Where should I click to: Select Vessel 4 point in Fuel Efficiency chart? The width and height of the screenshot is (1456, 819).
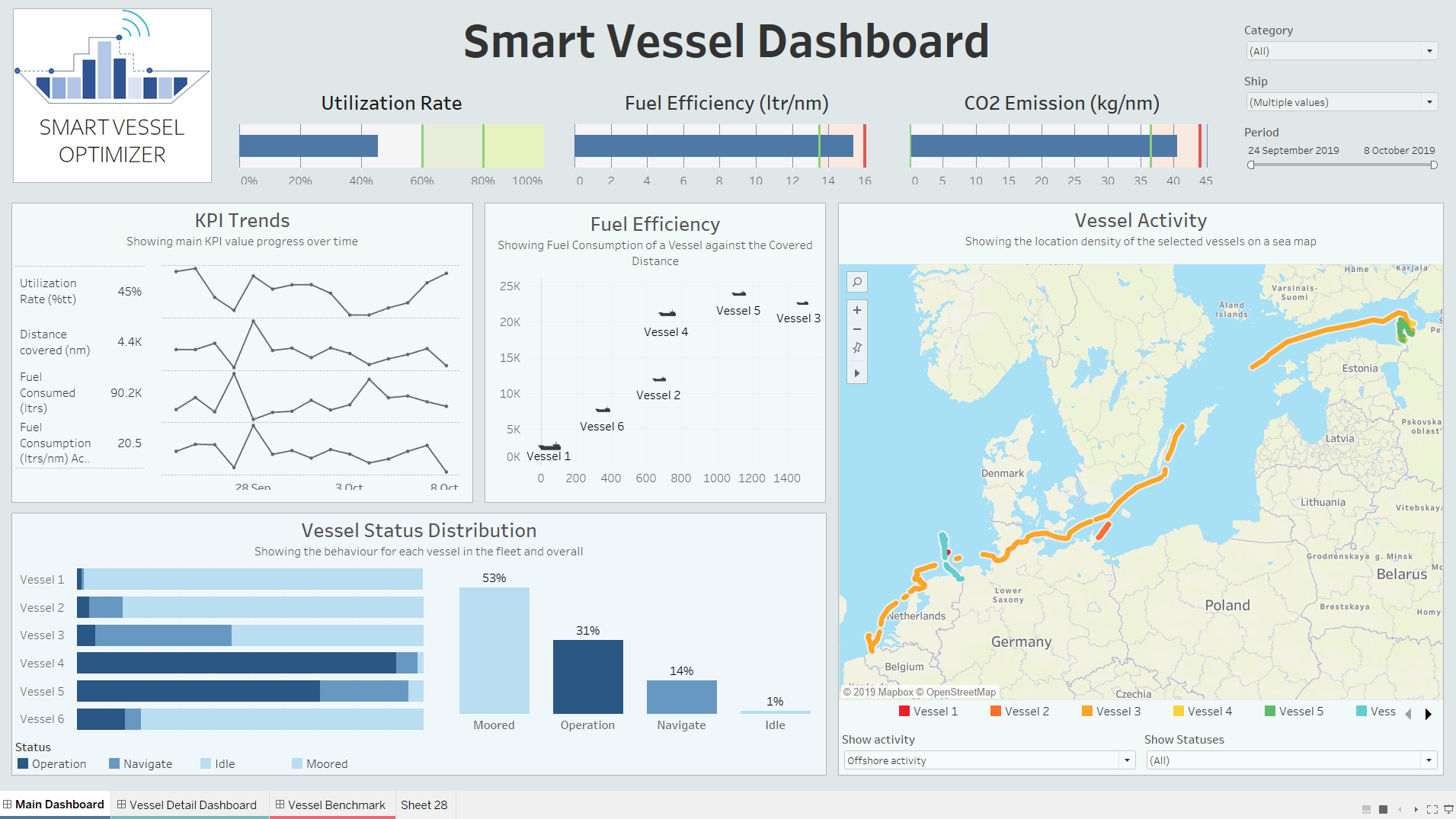click(x=667, y=313)
